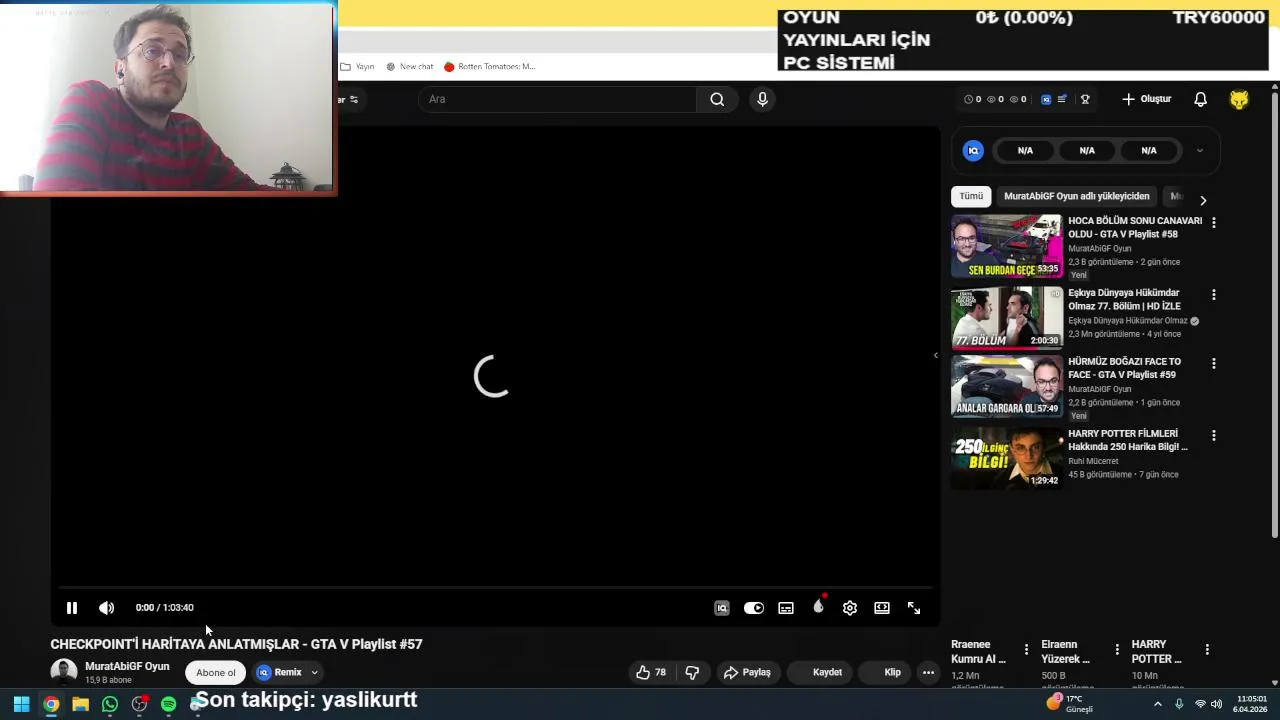Open the HARRY POTTER FİLMLERİ video thumbnail
Screen dimensions: 1280x720
point(1006,458)
